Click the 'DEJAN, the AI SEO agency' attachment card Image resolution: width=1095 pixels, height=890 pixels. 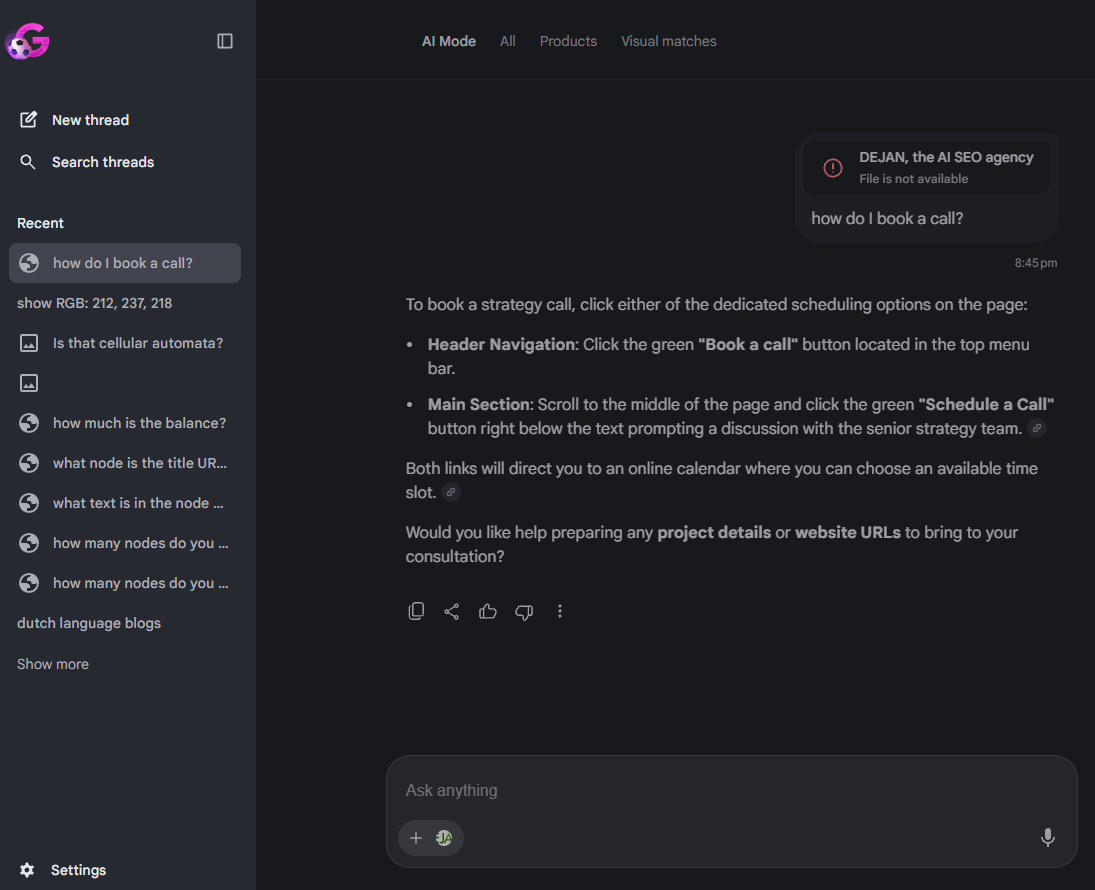click(926, 168)
